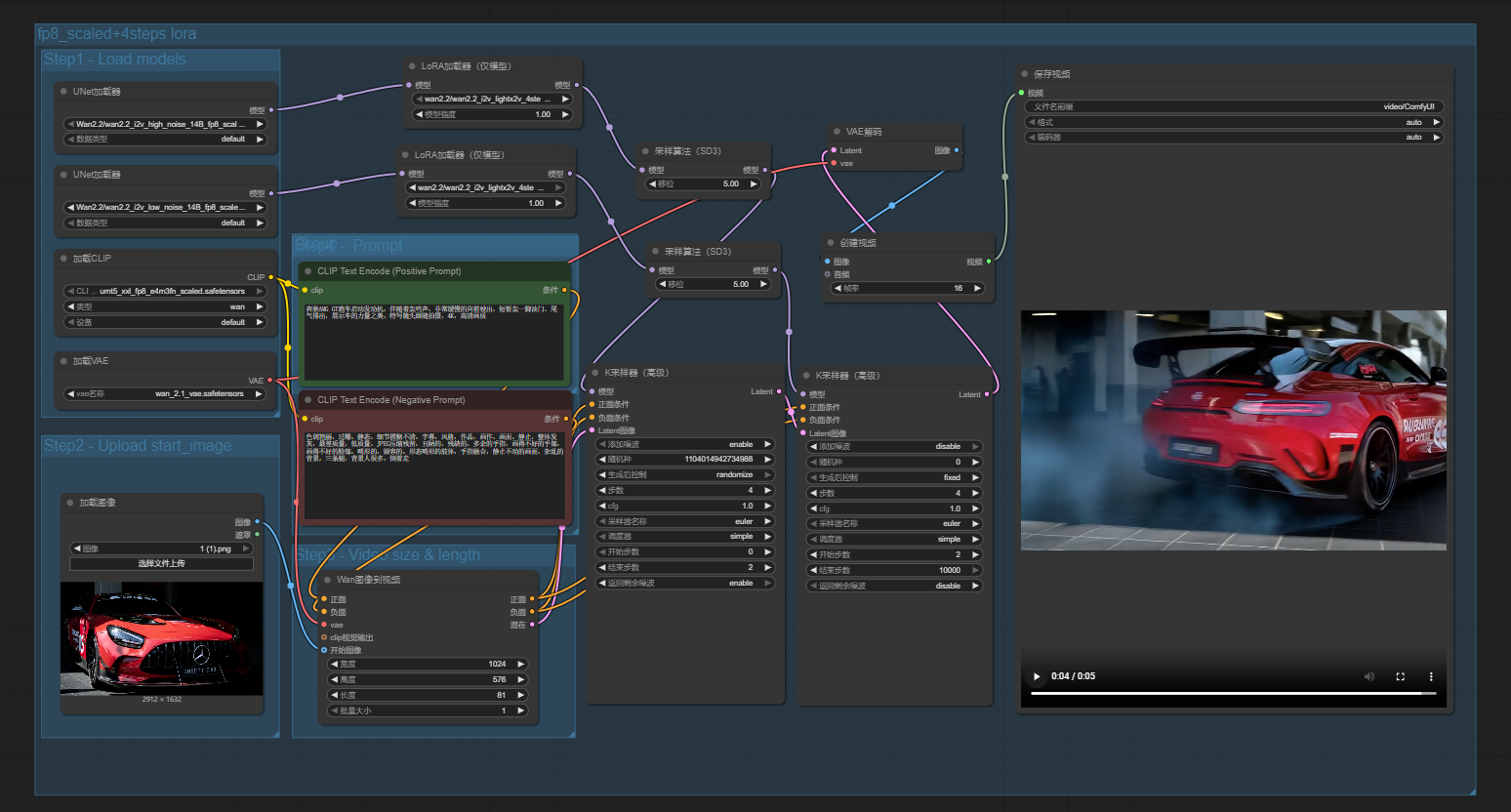Image resolution: width=1511 pixels, height=812 pixels.
Task: Collapse the Positive Prompt node via its dot
Action: click(x=308, y=271)
